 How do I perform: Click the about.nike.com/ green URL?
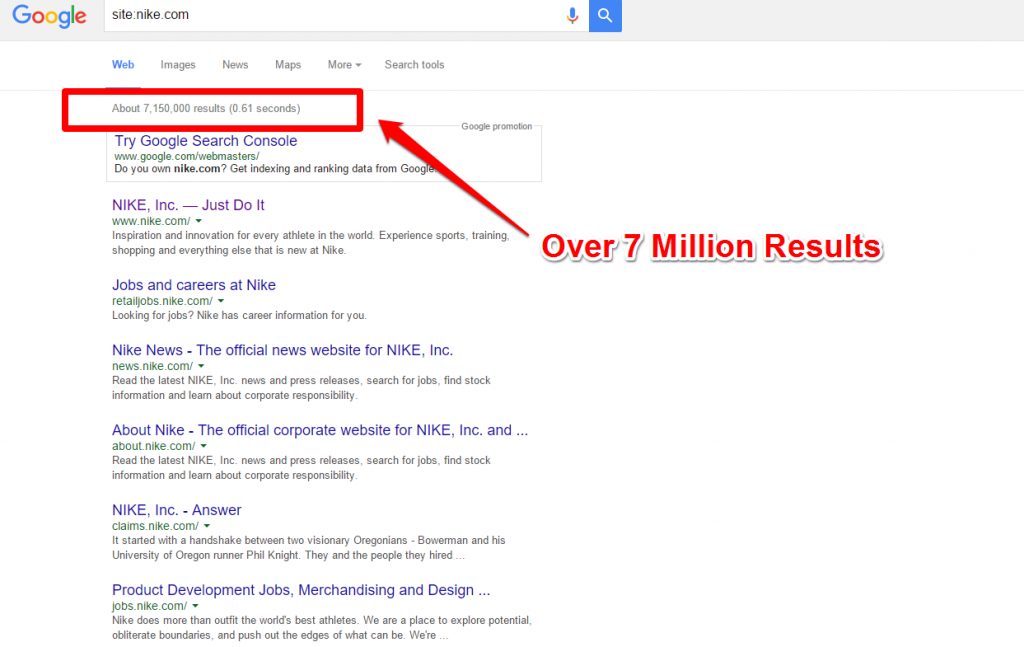coord(153,446)
